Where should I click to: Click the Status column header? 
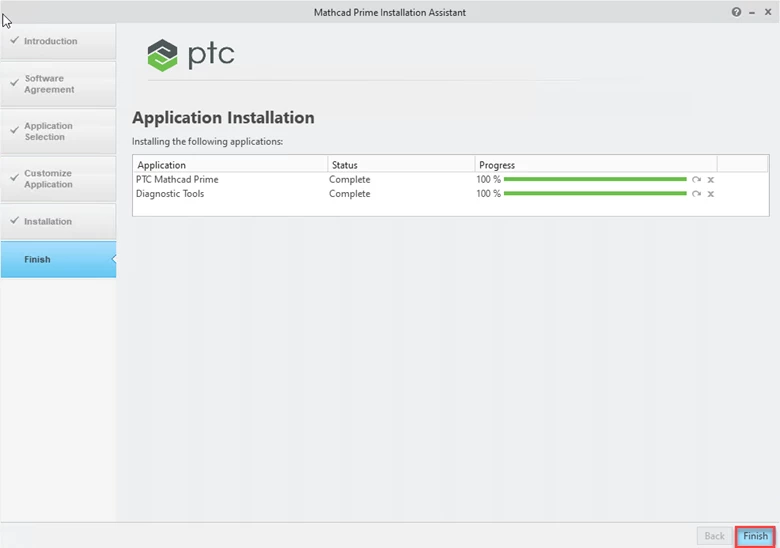(401, 165)
